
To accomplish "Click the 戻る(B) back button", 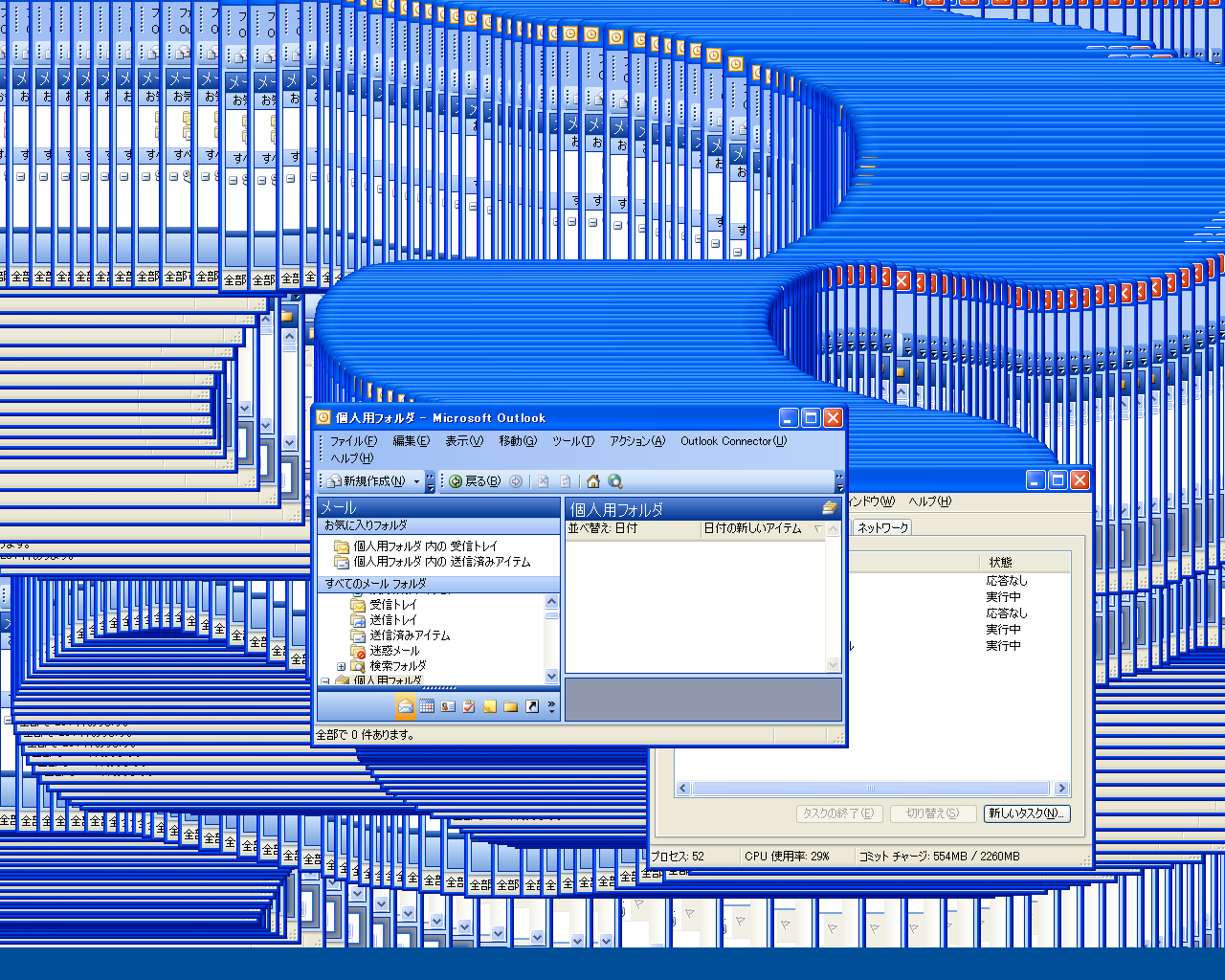I will coord(475,481).
